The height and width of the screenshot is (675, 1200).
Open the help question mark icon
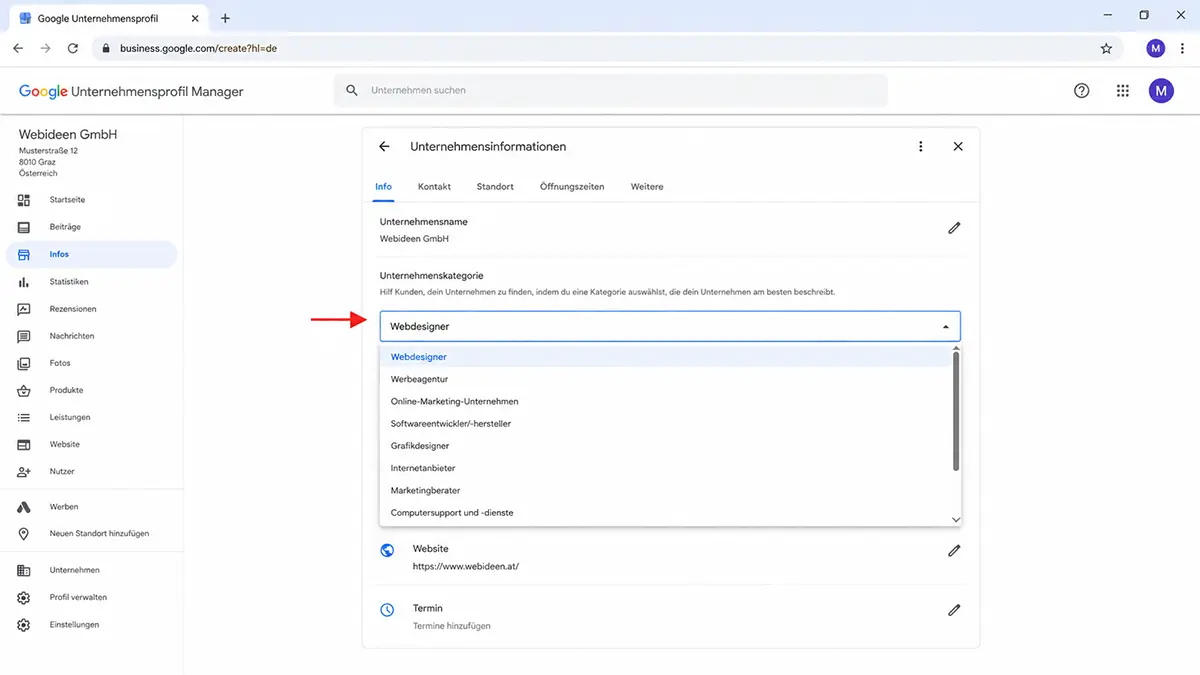[1081, 90]
